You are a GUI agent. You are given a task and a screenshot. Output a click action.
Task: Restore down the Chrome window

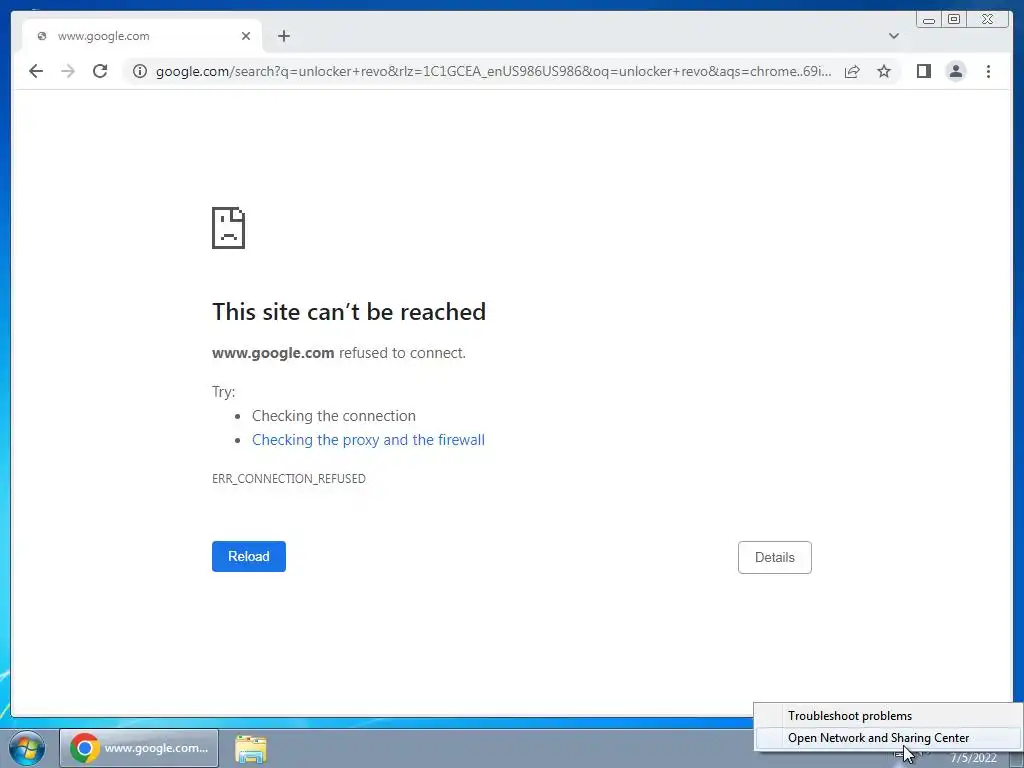click(x=954, y=20)
